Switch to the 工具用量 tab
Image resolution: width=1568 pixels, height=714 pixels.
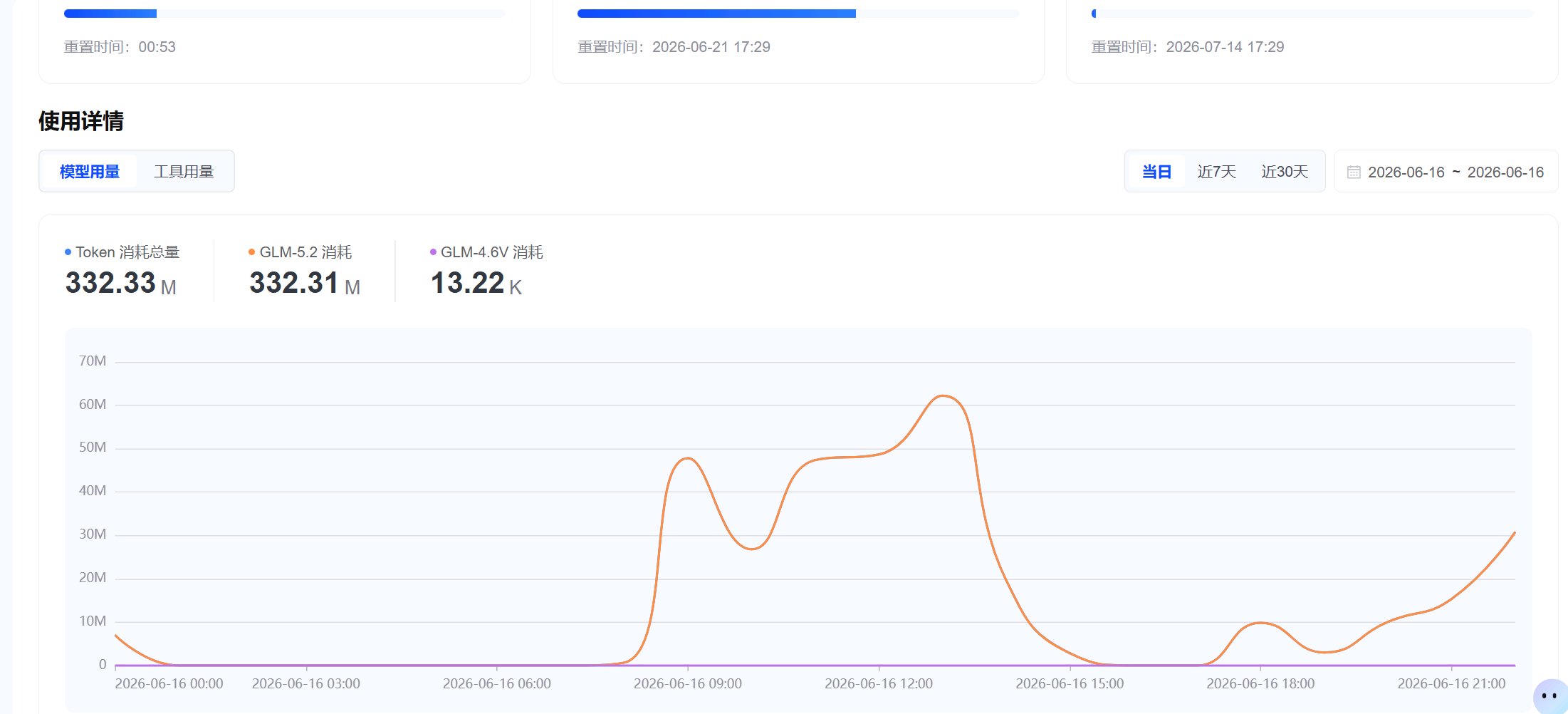[x=184, y=172]
